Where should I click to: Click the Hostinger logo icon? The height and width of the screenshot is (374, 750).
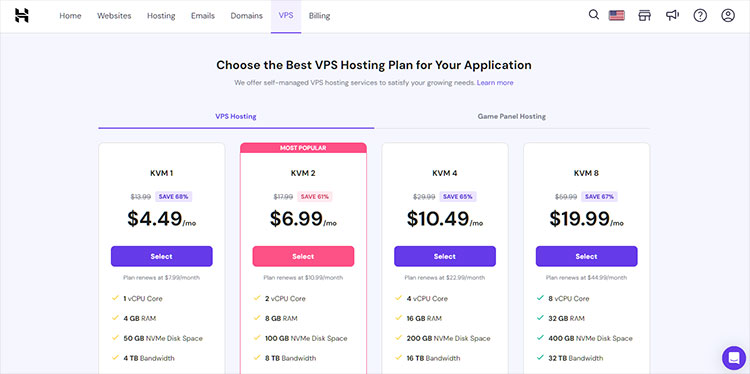pyautogui.click(x=22, y=15)
